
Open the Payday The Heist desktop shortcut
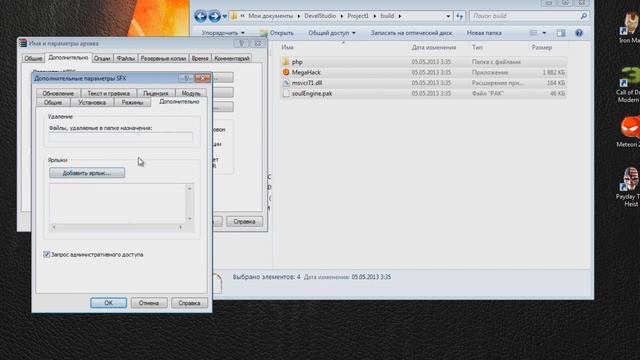[629, 187]
